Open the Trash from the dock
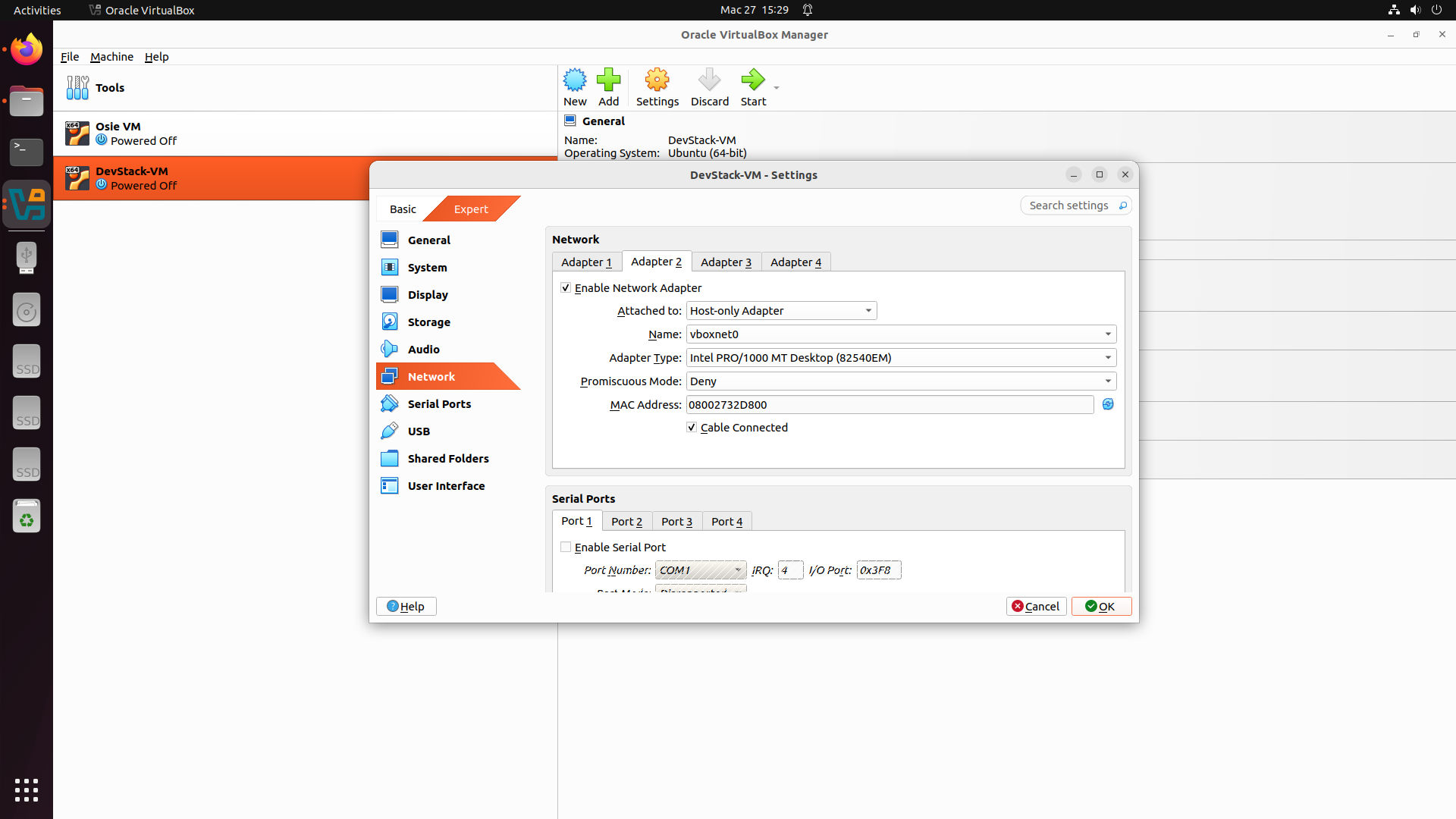 pos(27,516)
